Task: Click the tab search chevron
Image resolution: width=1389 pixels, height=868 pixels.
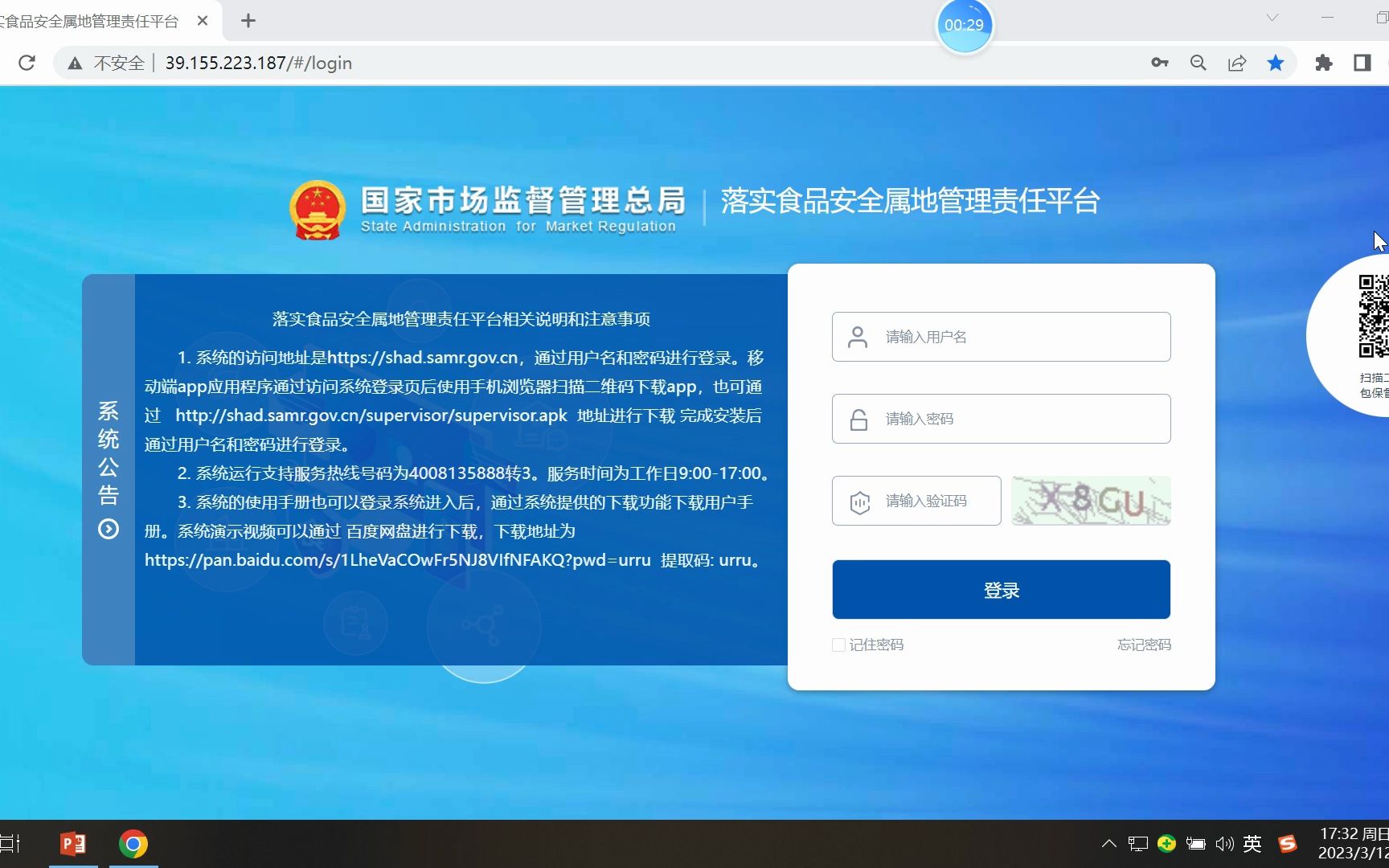Action: [x=1272, y=18]
